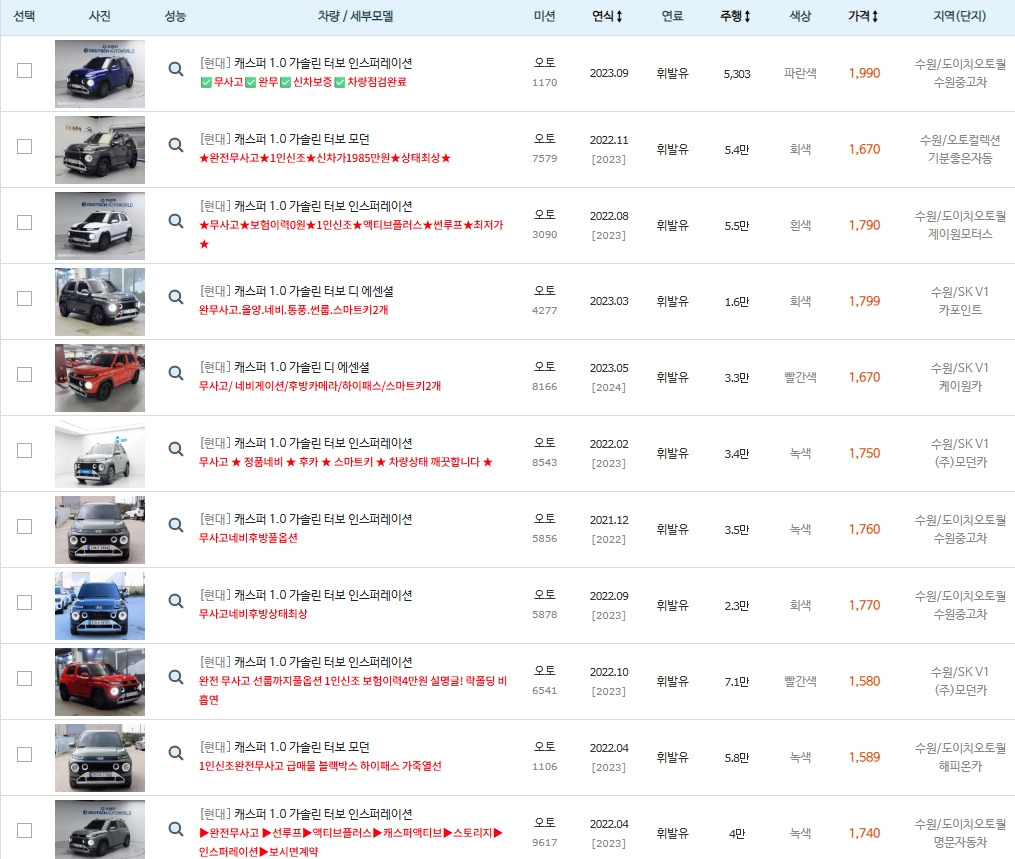Screen dimensions: 1015x859
Task: Open performance magnifier for 1,799 디 에센셜
Action: coord(175,296)
